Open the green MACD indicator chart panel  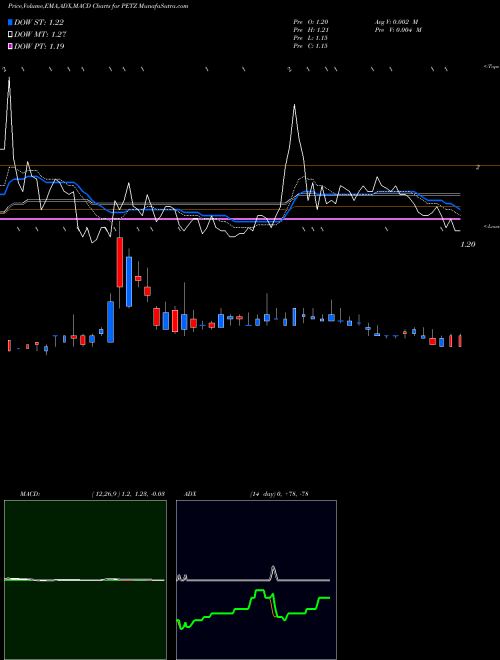85,580
